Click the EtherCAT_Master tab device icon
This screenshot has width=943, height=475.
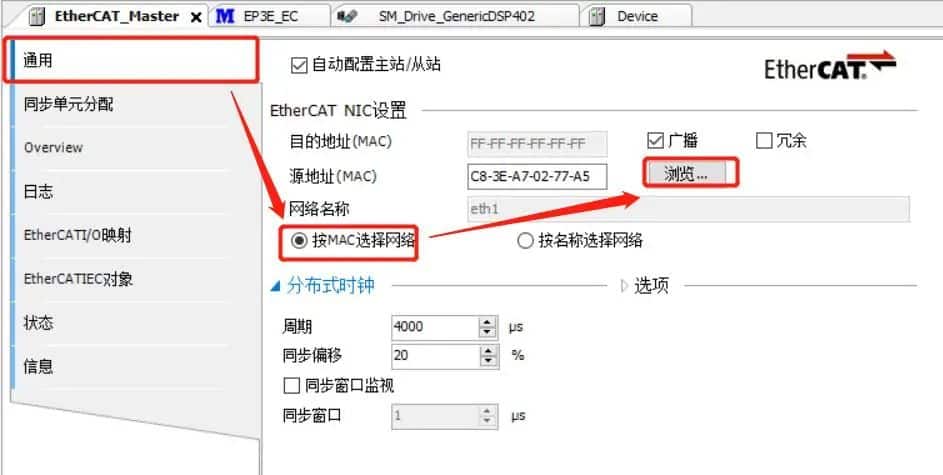[x=37, y=16]
